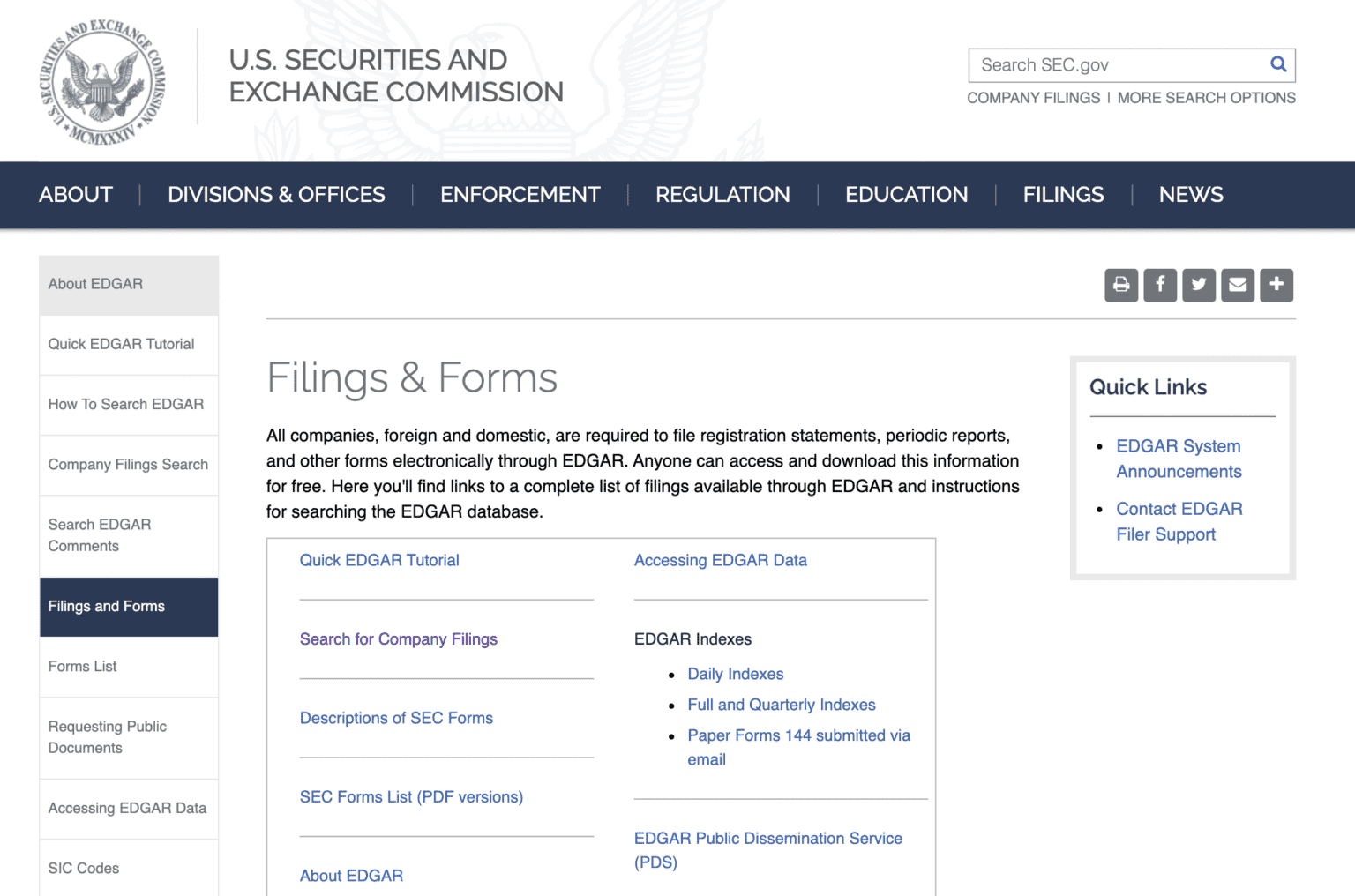
Task: Click the print page icon
Action: point(1121,285)
